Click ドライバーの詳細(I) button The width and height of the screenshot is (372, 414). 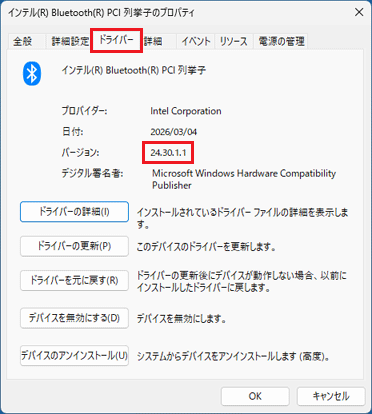pos(74,212)
